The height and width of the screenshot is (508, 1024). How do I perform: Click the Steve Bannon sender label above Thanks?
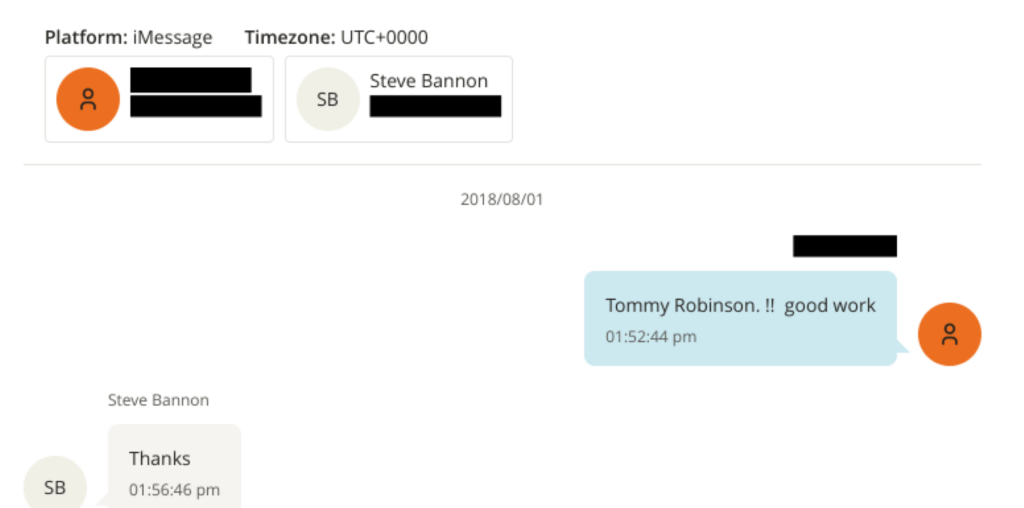coord(158,400)
